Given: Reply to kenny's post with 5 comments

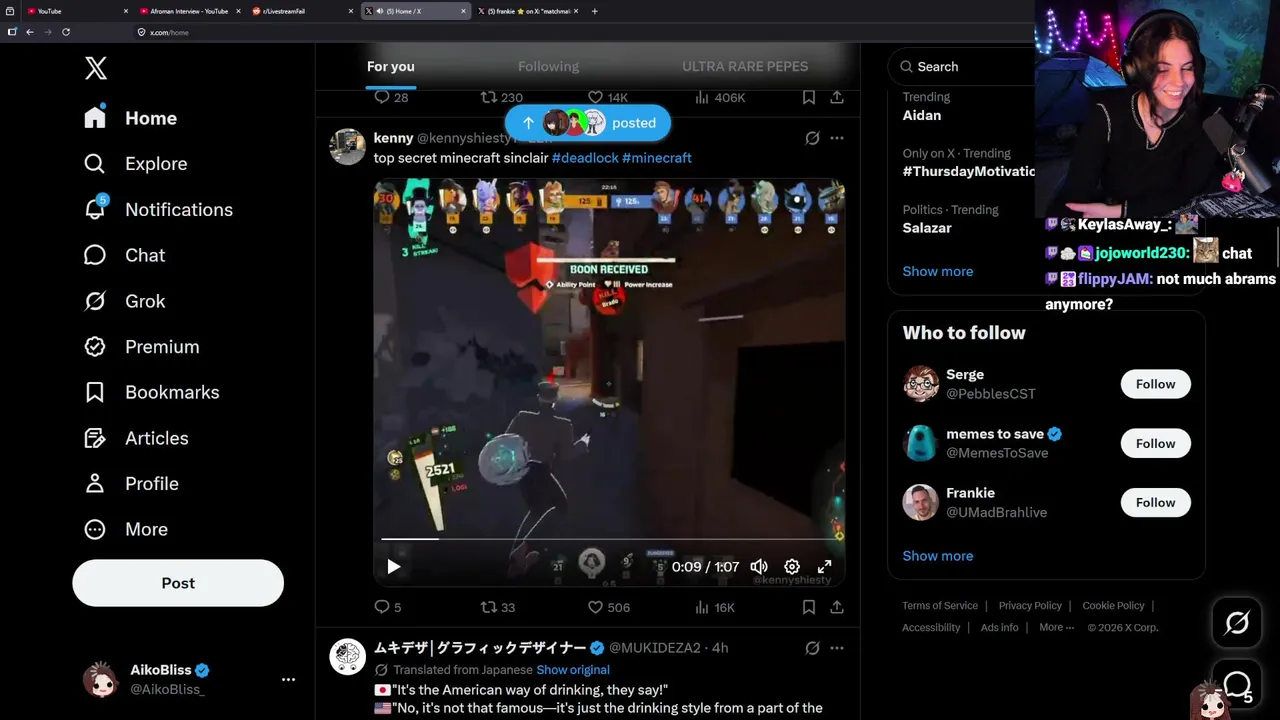Looking at the screenshot, I should (x=388, y=607).
